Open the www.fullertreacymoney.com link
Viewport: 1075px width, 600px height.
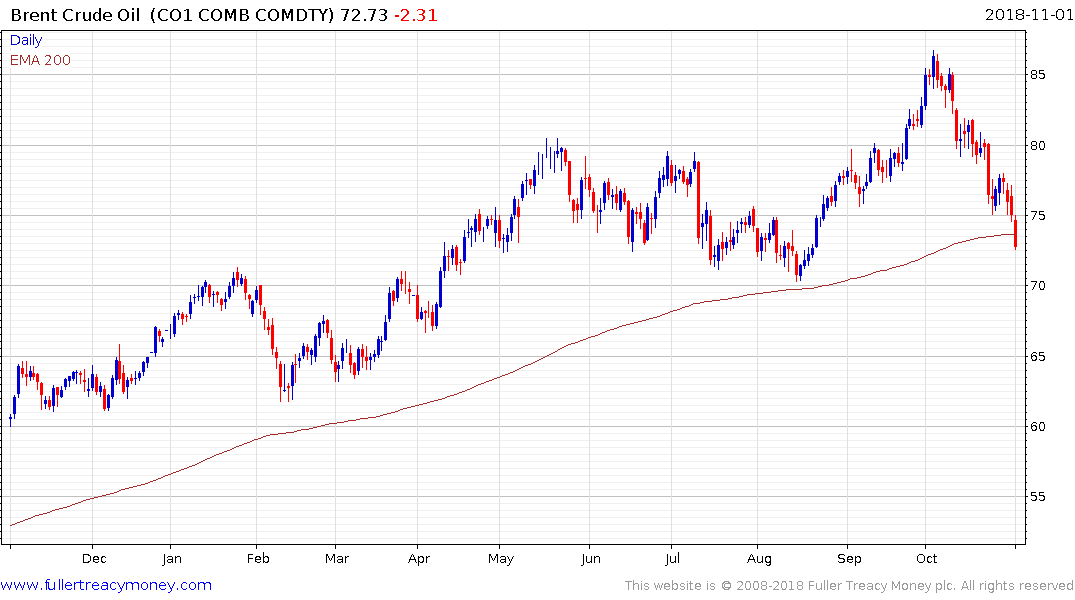[x=106, y=585]
